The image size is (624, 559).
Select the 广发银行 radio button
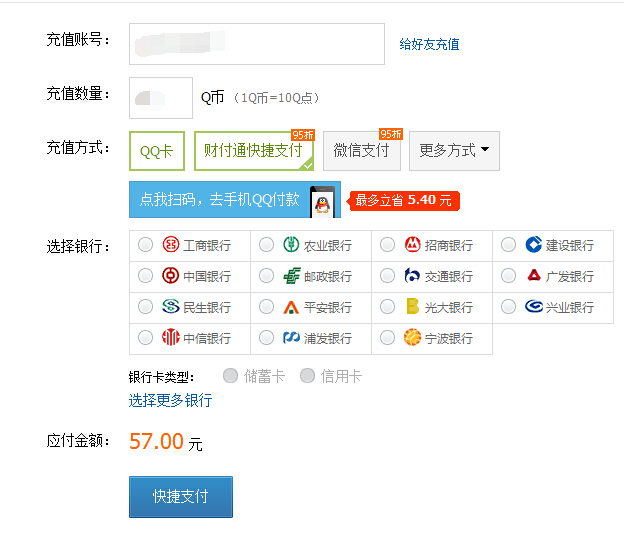point(508,275)
